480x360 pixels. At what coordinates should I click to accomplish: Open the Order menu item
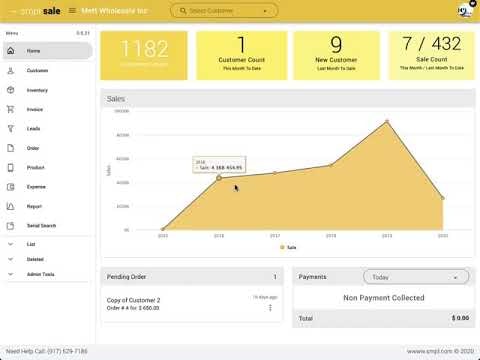pyautogui.click(x=47, y=148)
